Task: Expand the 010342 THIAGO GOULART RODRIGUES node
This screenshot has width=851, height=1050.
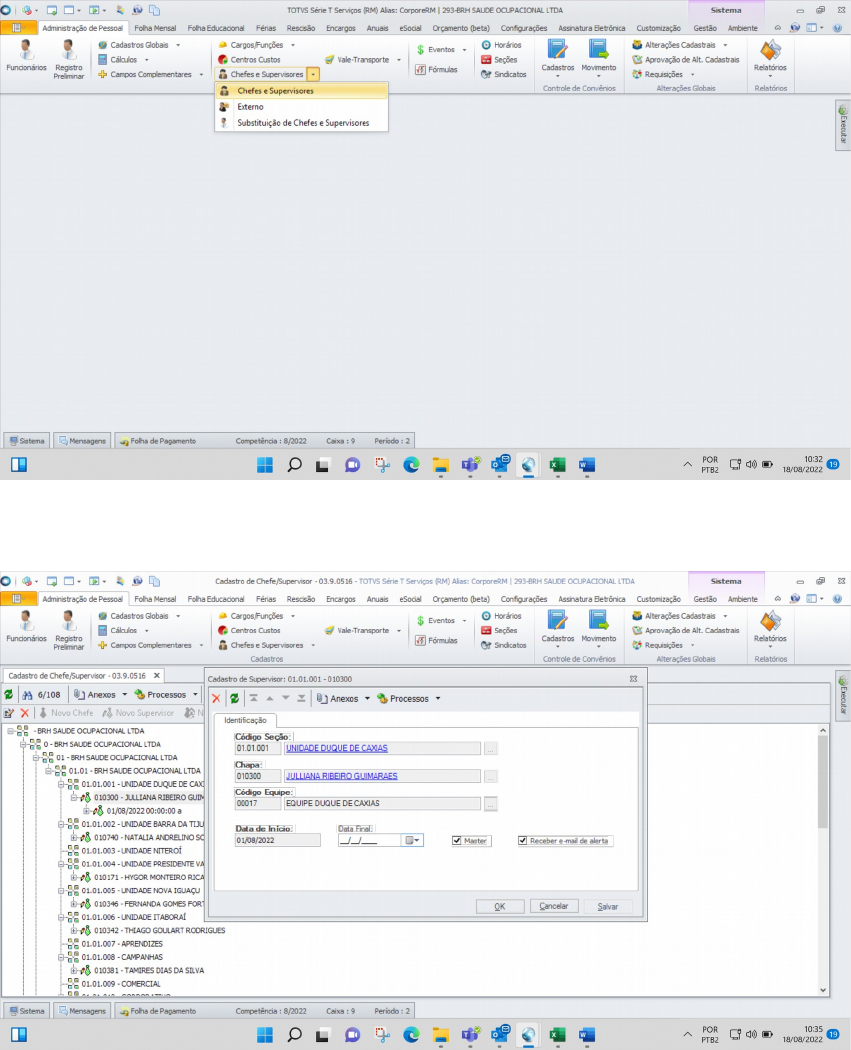Action: (x=74, y=930)
